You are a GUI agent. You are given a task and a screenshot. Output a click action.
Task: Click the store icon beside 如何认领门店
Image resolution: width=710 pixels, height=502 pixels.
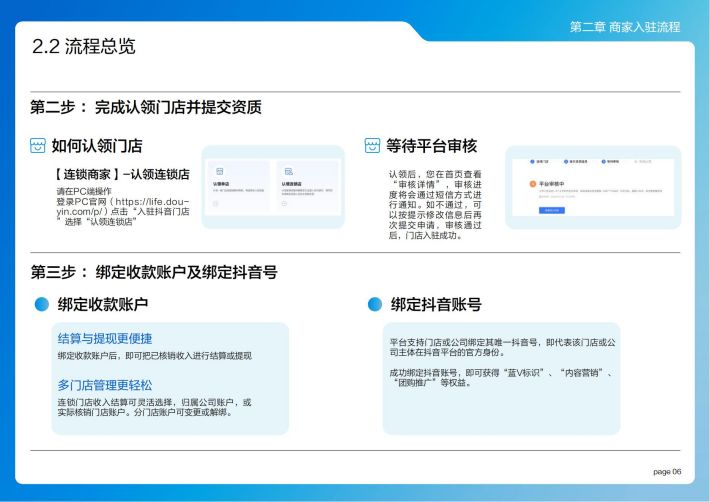pyautogui.click(x=38, y=146)
